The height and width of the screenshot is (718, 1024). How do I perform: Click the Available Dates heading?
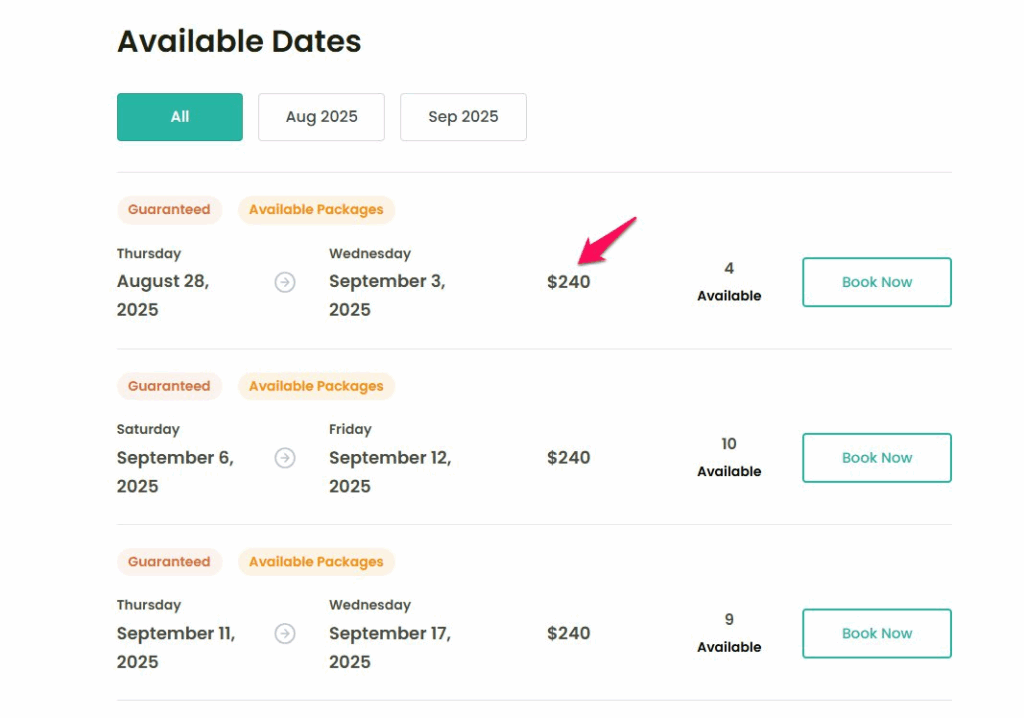tap(239, 42)
